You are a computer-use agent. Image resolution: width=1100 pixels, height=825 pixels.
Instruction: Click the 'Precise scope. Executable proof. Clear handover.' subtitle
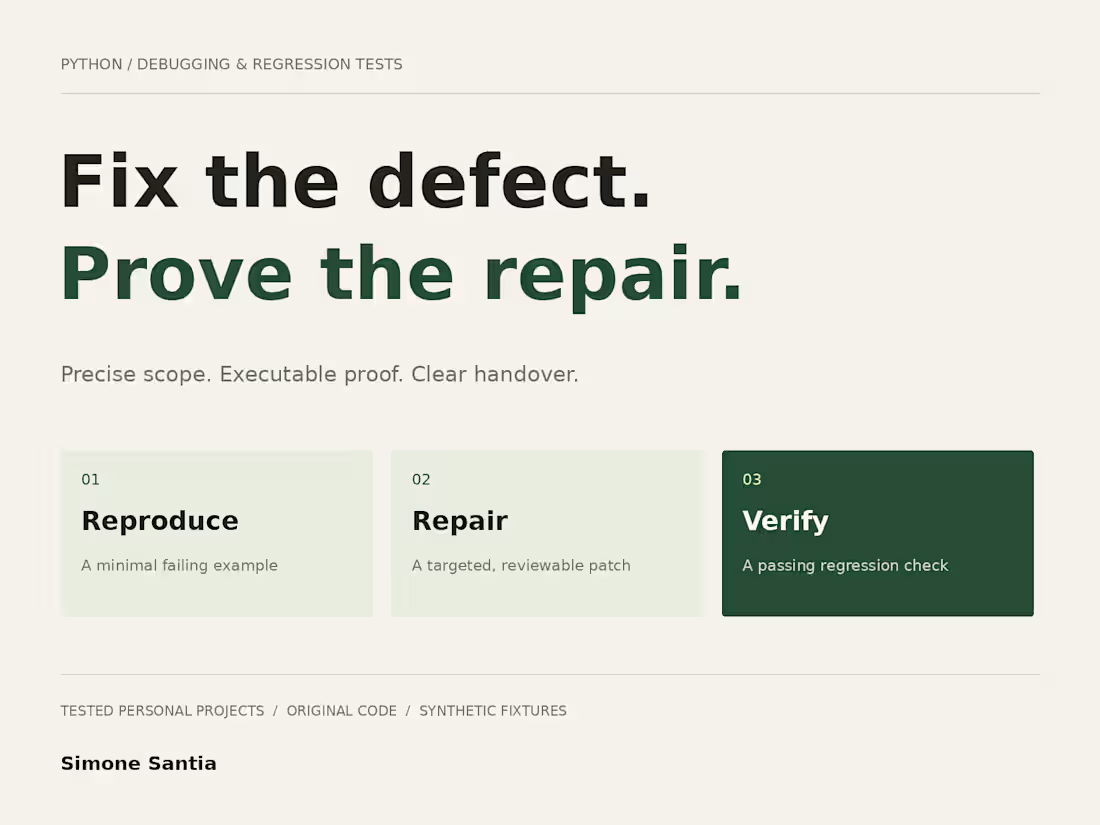click(x=320, y=374)
